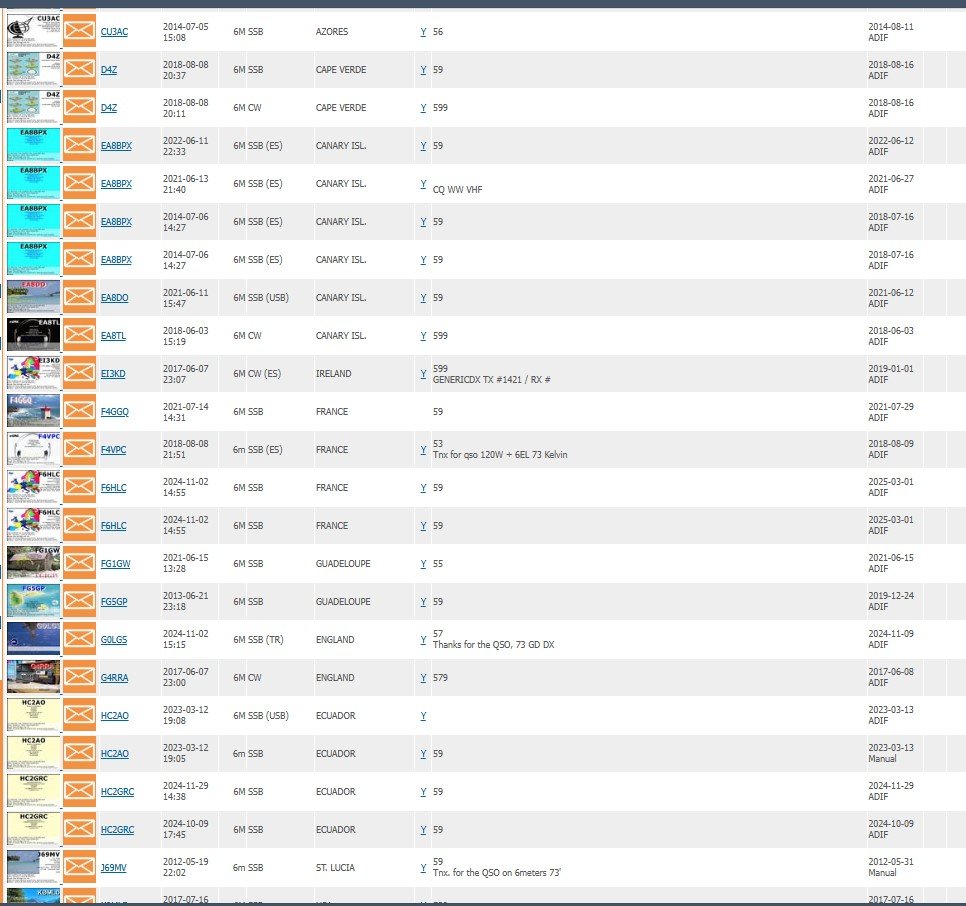Click the envelope icon beside CU3AC

(x=80, y=32)
